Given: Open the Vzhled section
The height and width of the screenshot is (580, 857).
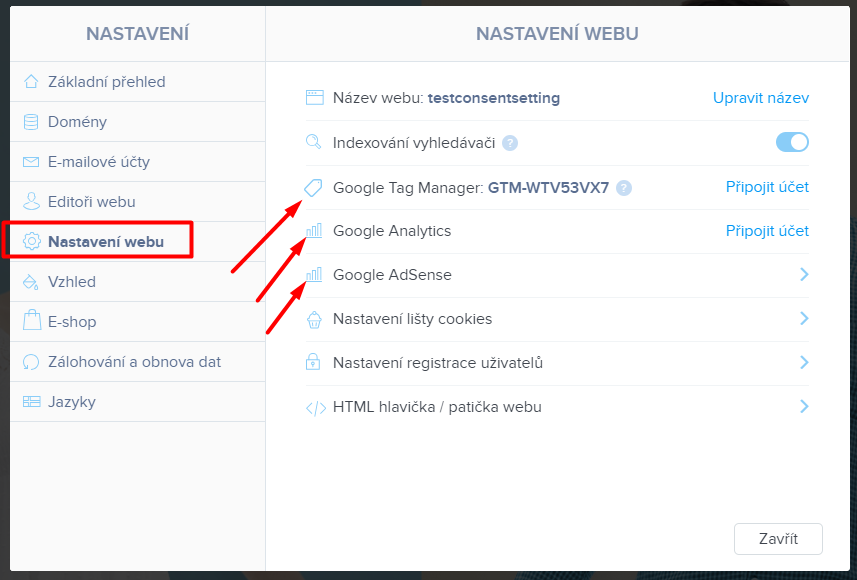Looking at the screenshot, I should (138, 282).
